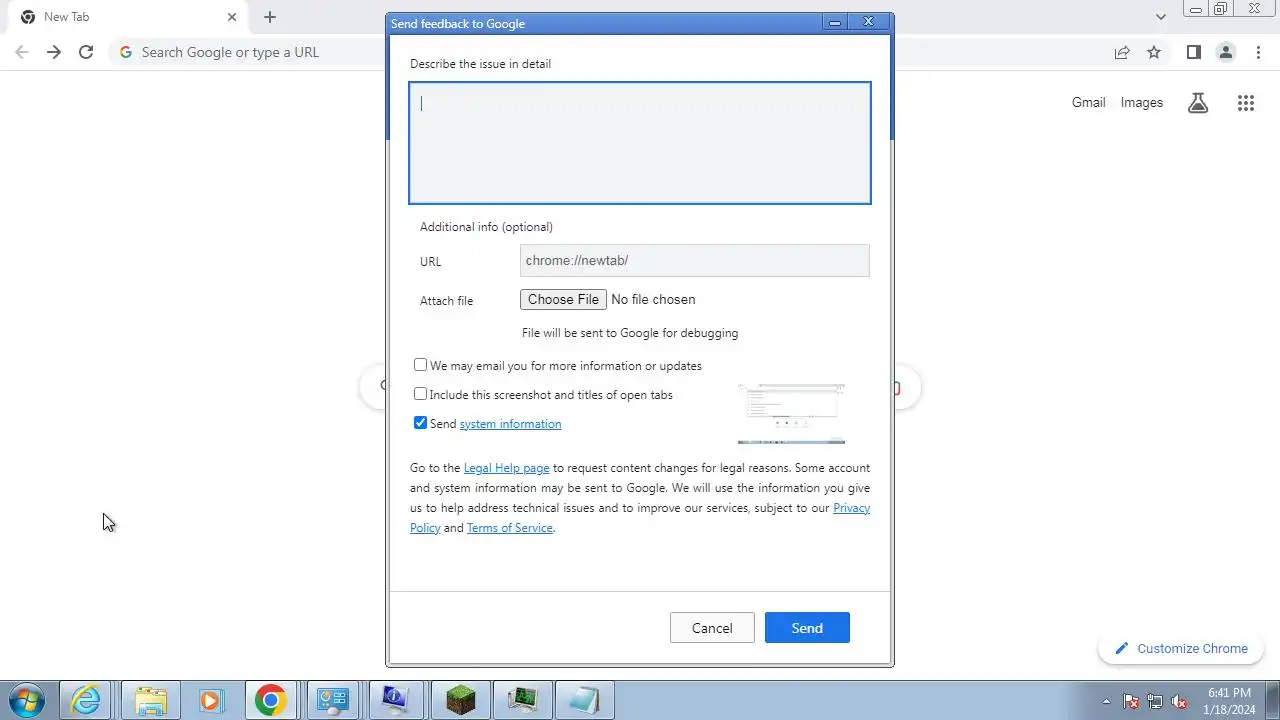
Task: Open the Google apps grid icon
Action: [x=1246, y=102]
